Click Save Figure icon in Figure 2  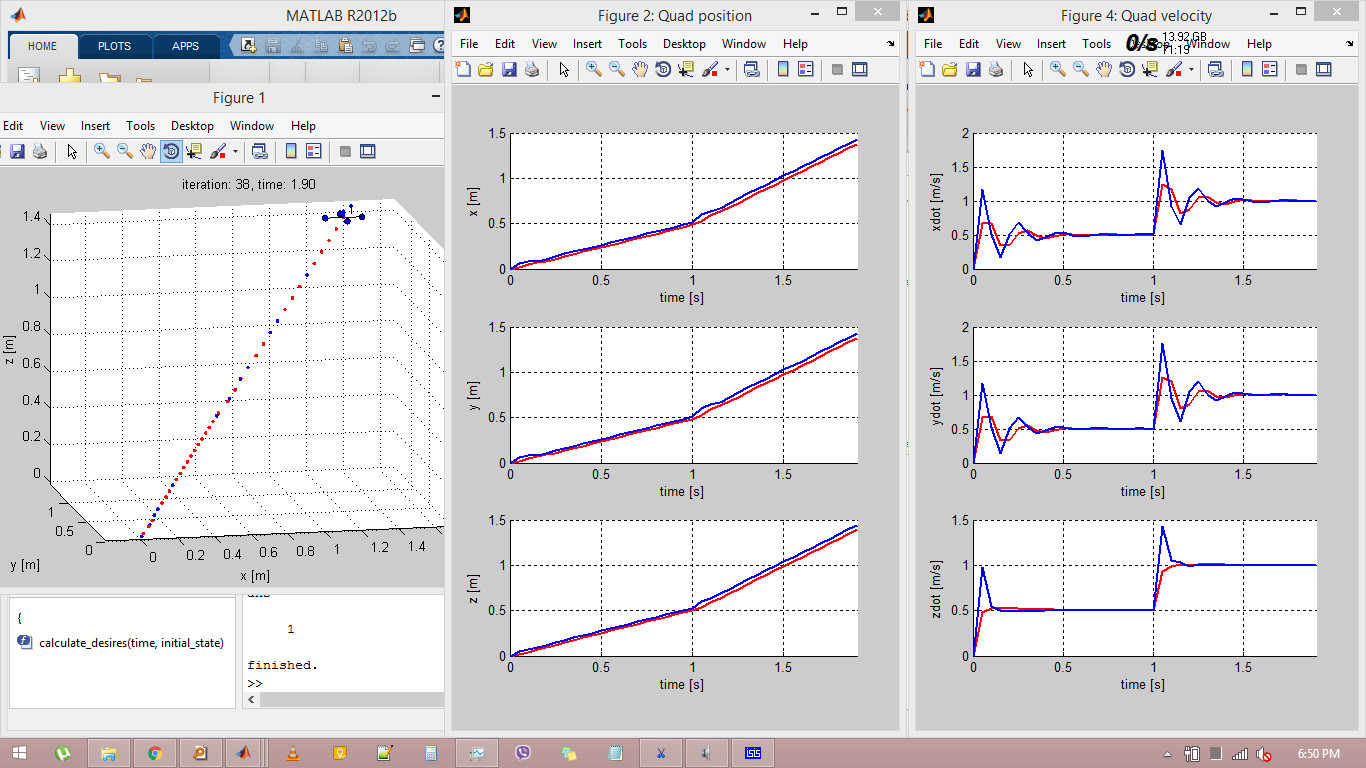click(x=509, y=69)
